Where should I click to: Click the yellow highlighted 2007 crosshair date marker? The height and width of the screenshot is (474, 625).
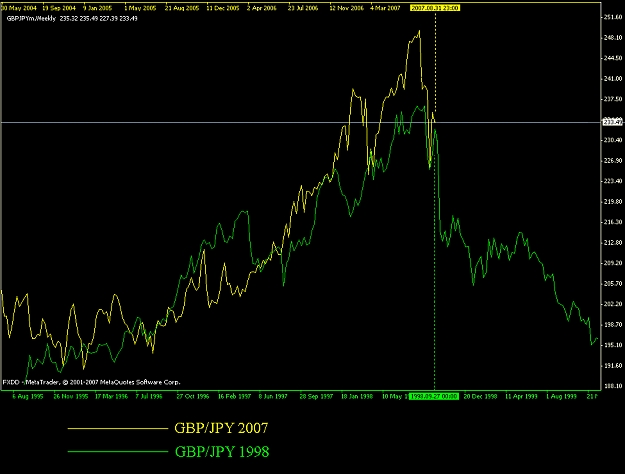[435, 8]
